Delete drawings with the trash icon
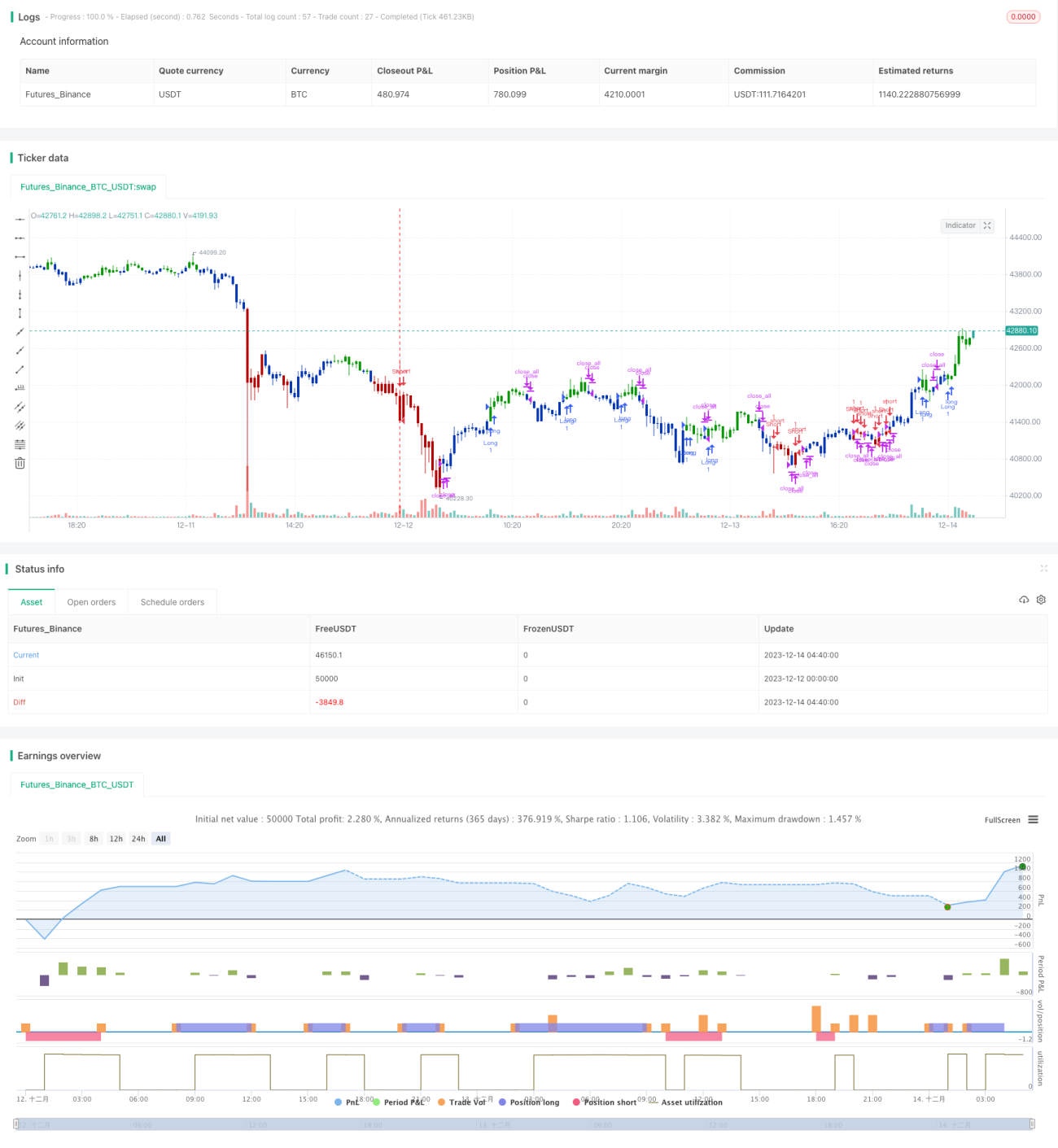Screen dimensions: 1058x1148 [20, 463]
